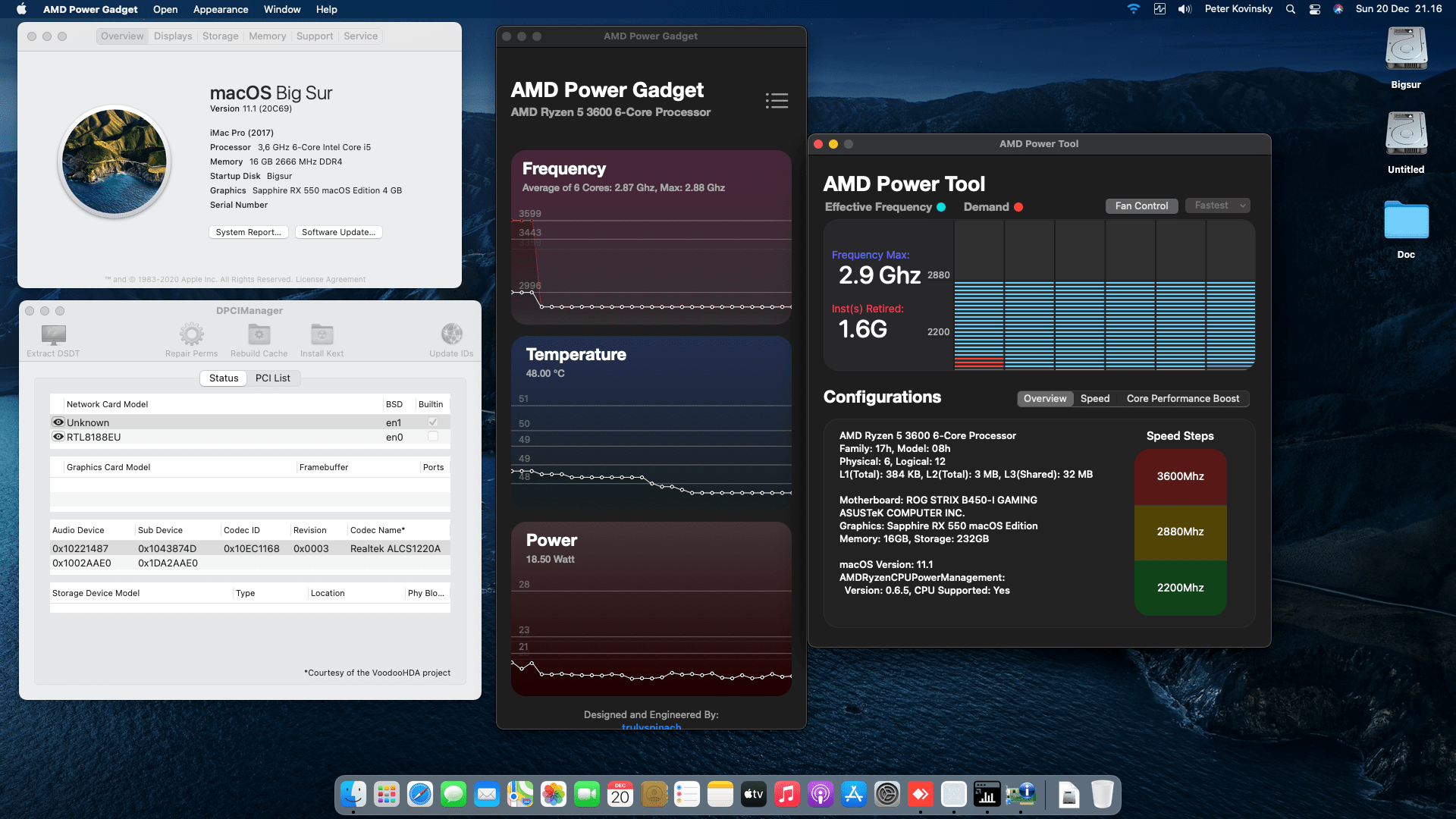Click the Install Kext icon
The width and height of the screenshot is (1456, 819).
[x=322, y=334]
